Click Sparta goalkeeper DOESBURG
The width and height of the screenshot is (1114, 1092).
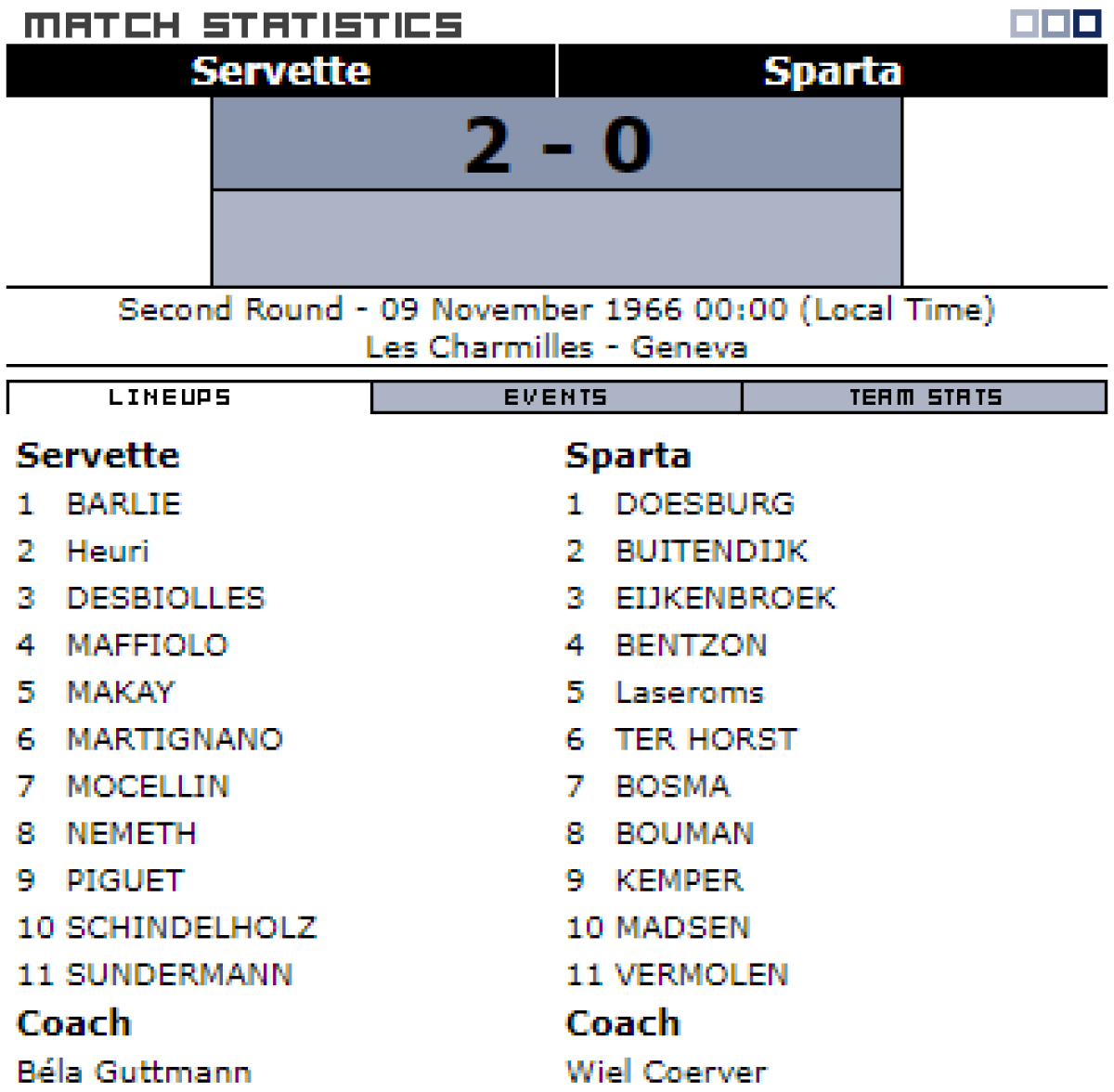(x=705, y=504)
